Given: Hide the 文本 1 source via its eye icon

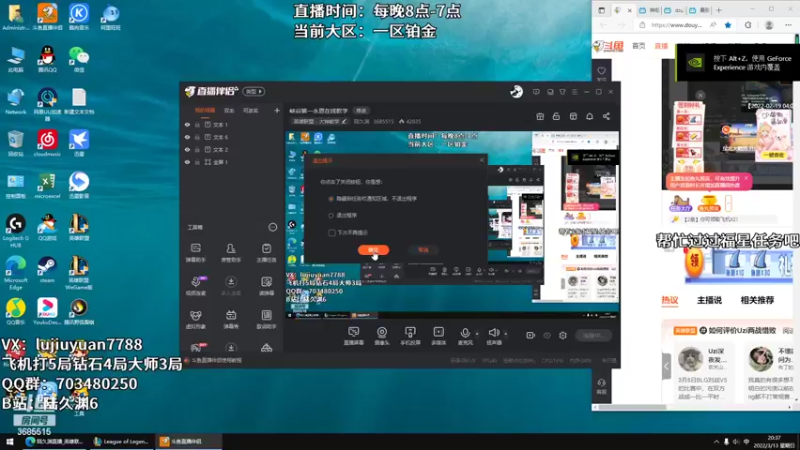Looking at the screenshot, I should [x=187, y=124].
